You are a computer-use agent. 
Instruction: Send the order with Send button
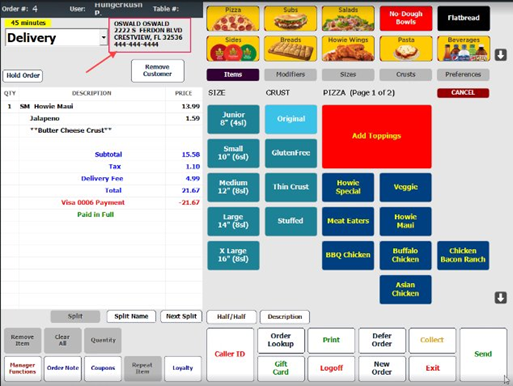coord(483,354)
